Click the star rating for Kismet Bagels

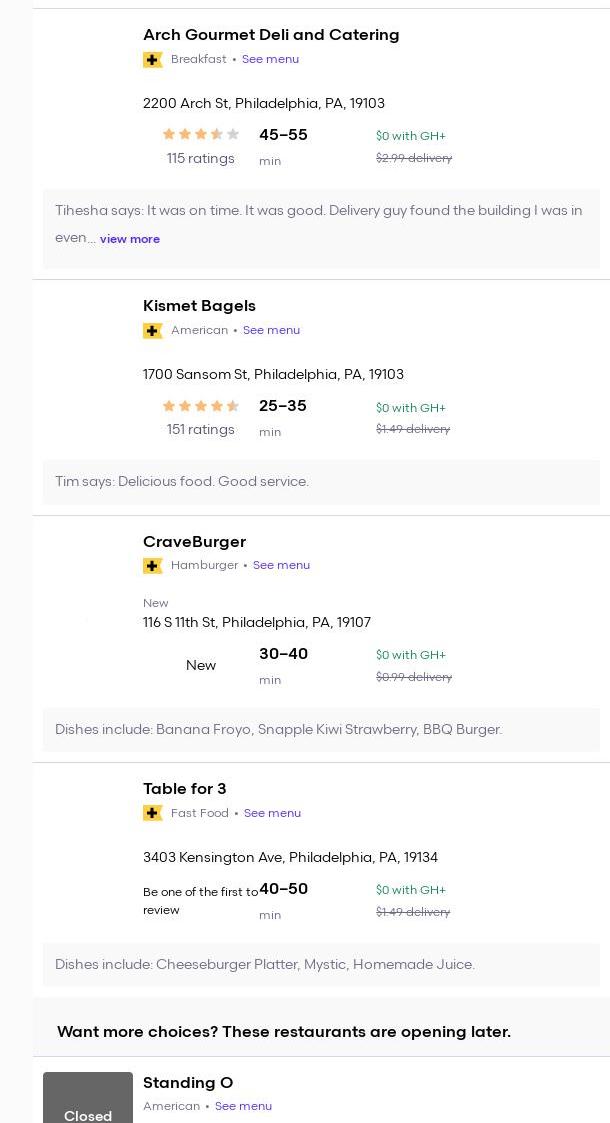200,406
